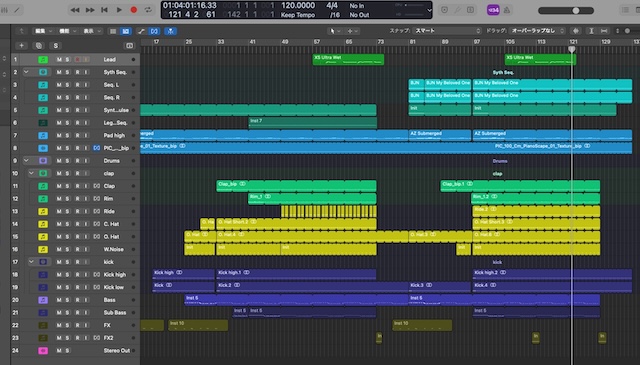Start playback with the Play button

pyautogui.click(x=119, y=10)
